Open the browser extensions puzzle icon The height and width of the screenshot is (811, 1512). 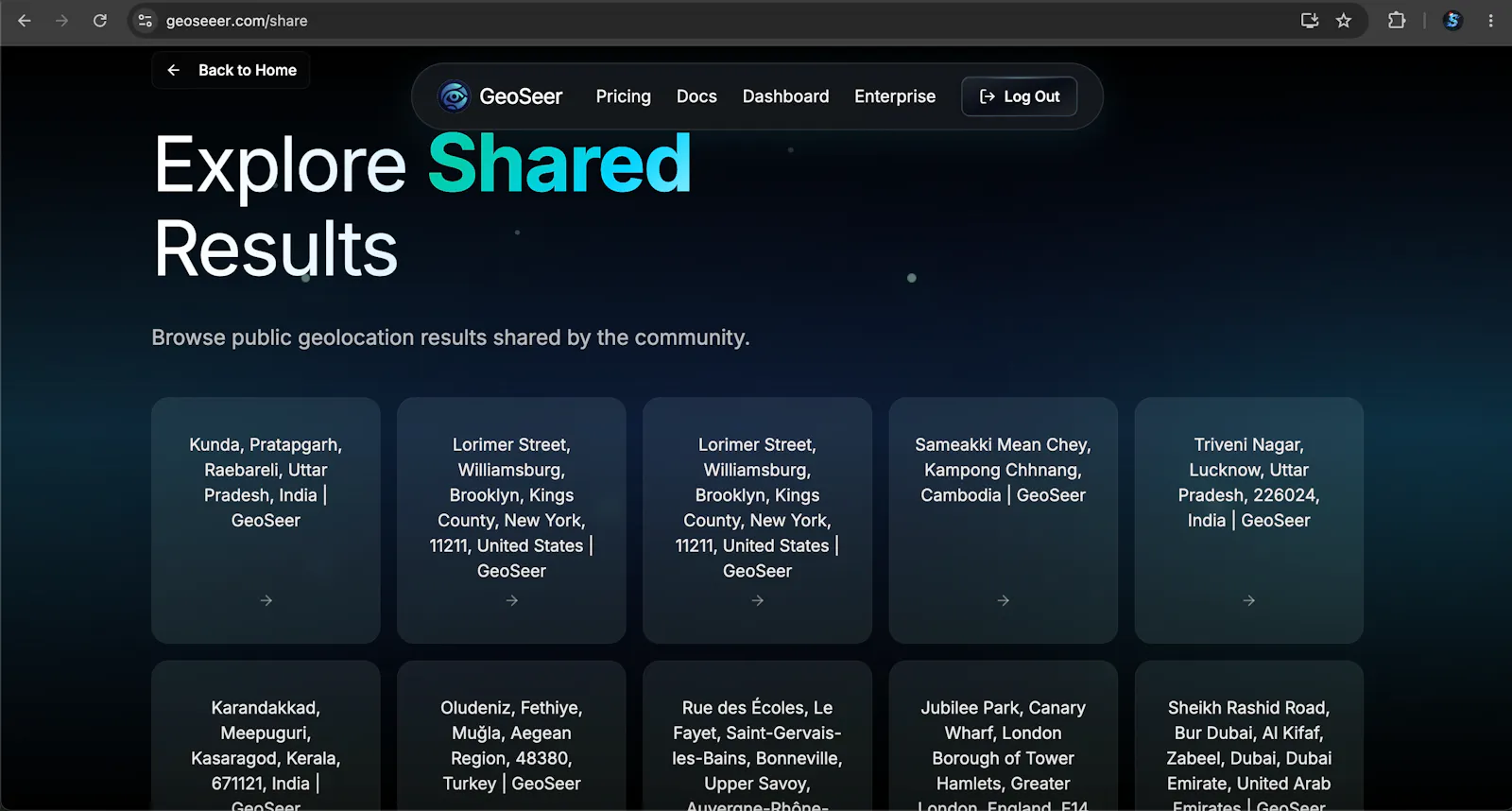point(1397,21)
